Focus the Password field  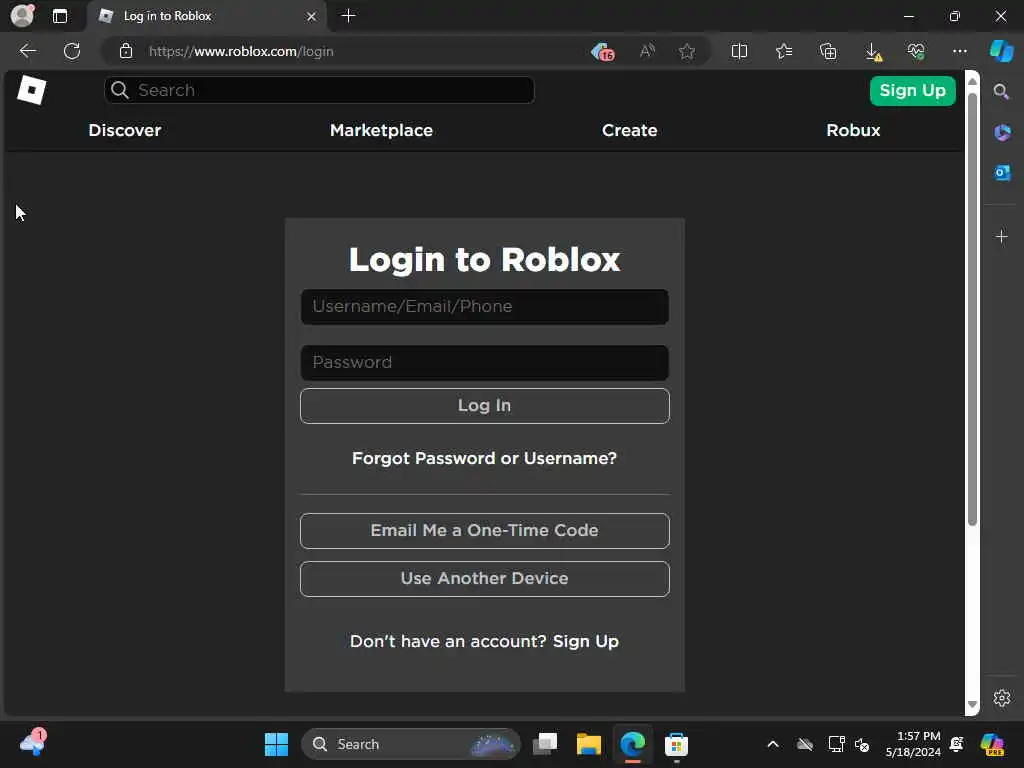click(485, 362)
